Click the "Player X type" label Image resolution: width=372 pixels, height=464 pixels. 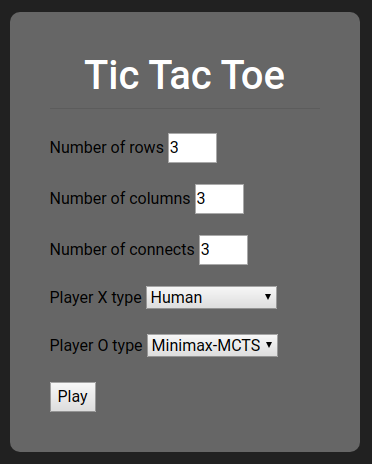[96, 298]
